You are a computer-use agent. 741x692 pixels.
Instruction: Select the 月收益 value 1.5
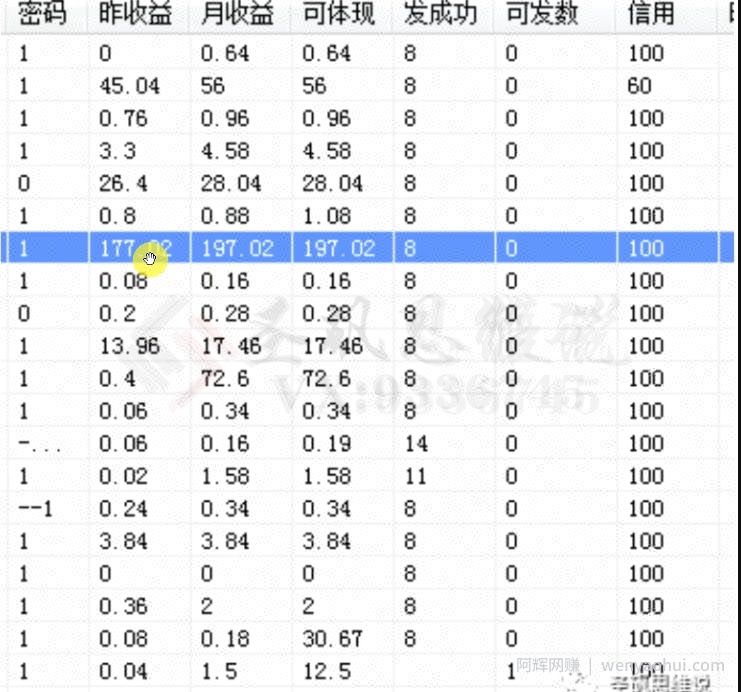click(x=219, y=672)
